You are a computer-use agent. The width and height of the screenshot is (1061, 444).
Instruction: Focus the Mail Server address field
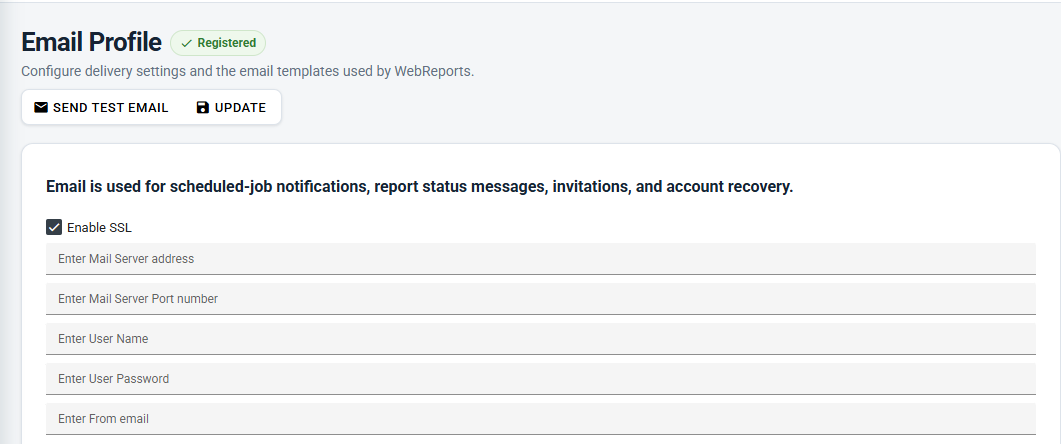(x=541, y=259)
